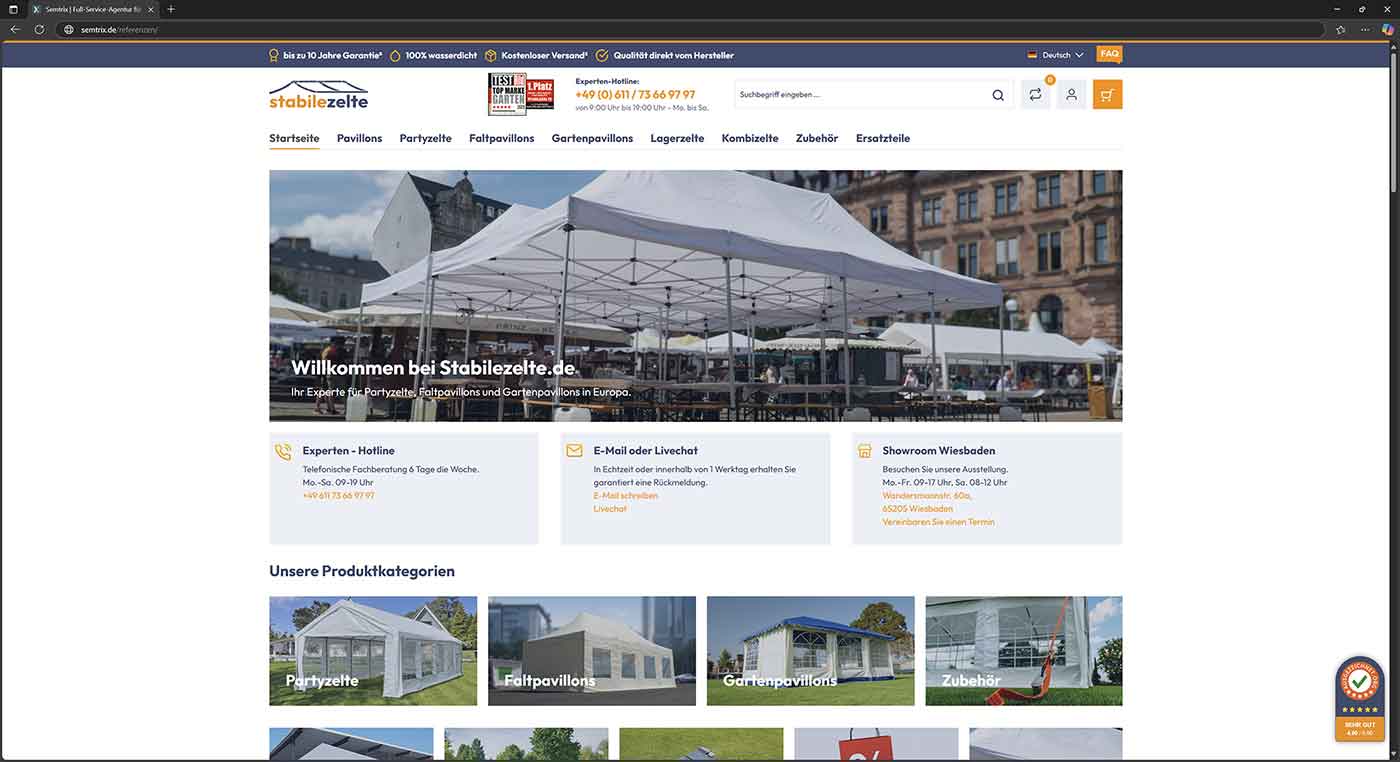Click the magnifying glass search icon
Screen dimensions: 1400x762
coord(997,95)
